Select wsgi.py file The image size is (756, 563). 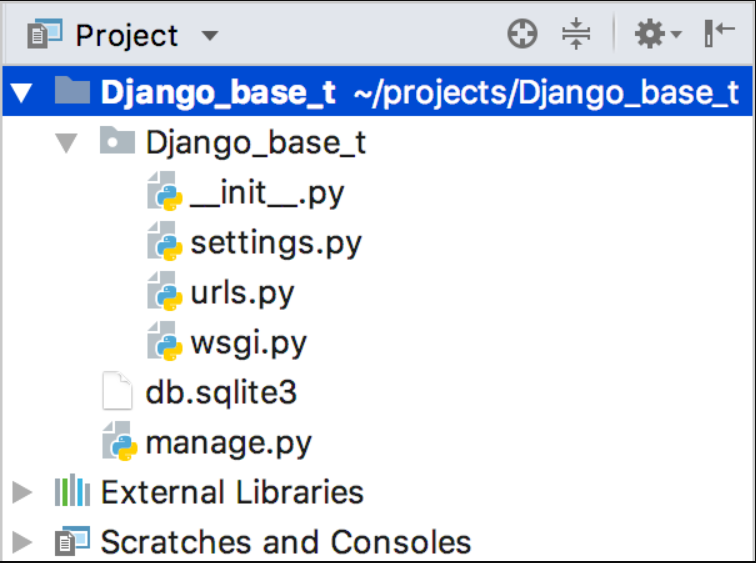point(249,344)
